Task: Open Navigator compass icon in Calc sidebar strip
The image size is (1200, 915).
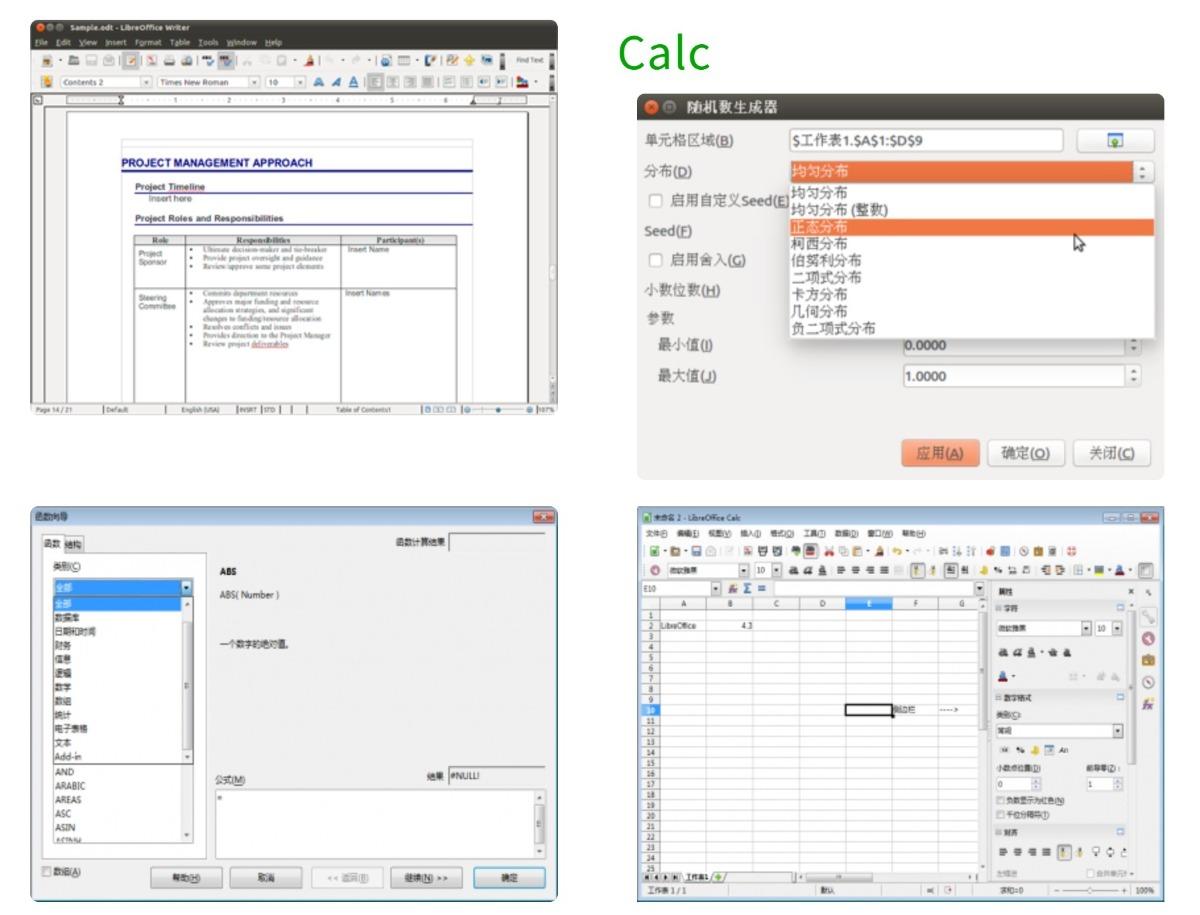Action: [1148, 682]
